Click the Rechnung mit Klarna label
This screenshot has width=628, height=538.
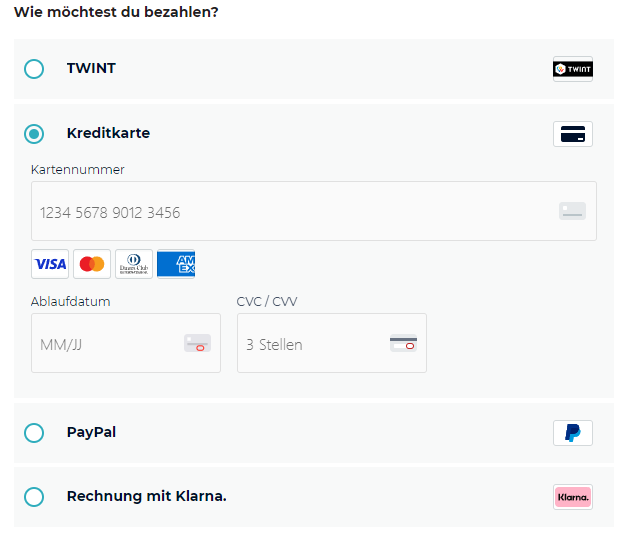coord(146,497)
